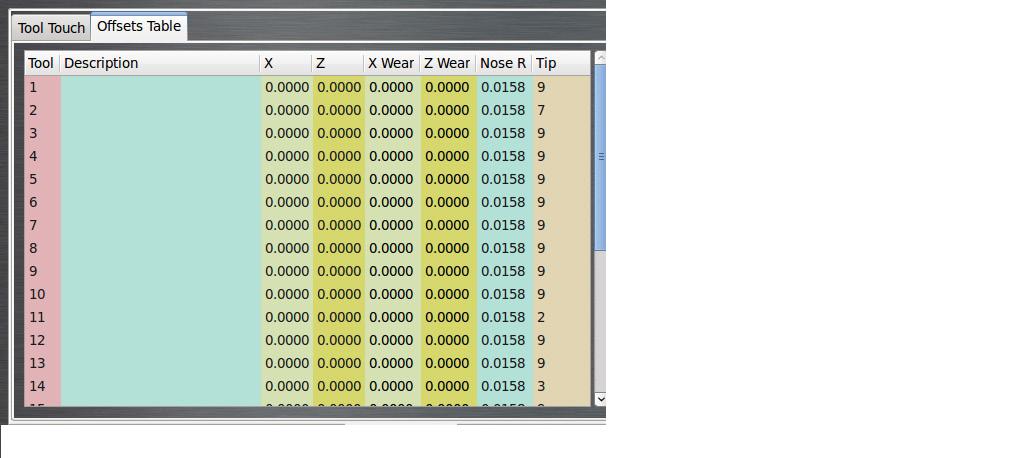
Task: Click the Tip value of tool 12
Action: (x=561, y=340)
